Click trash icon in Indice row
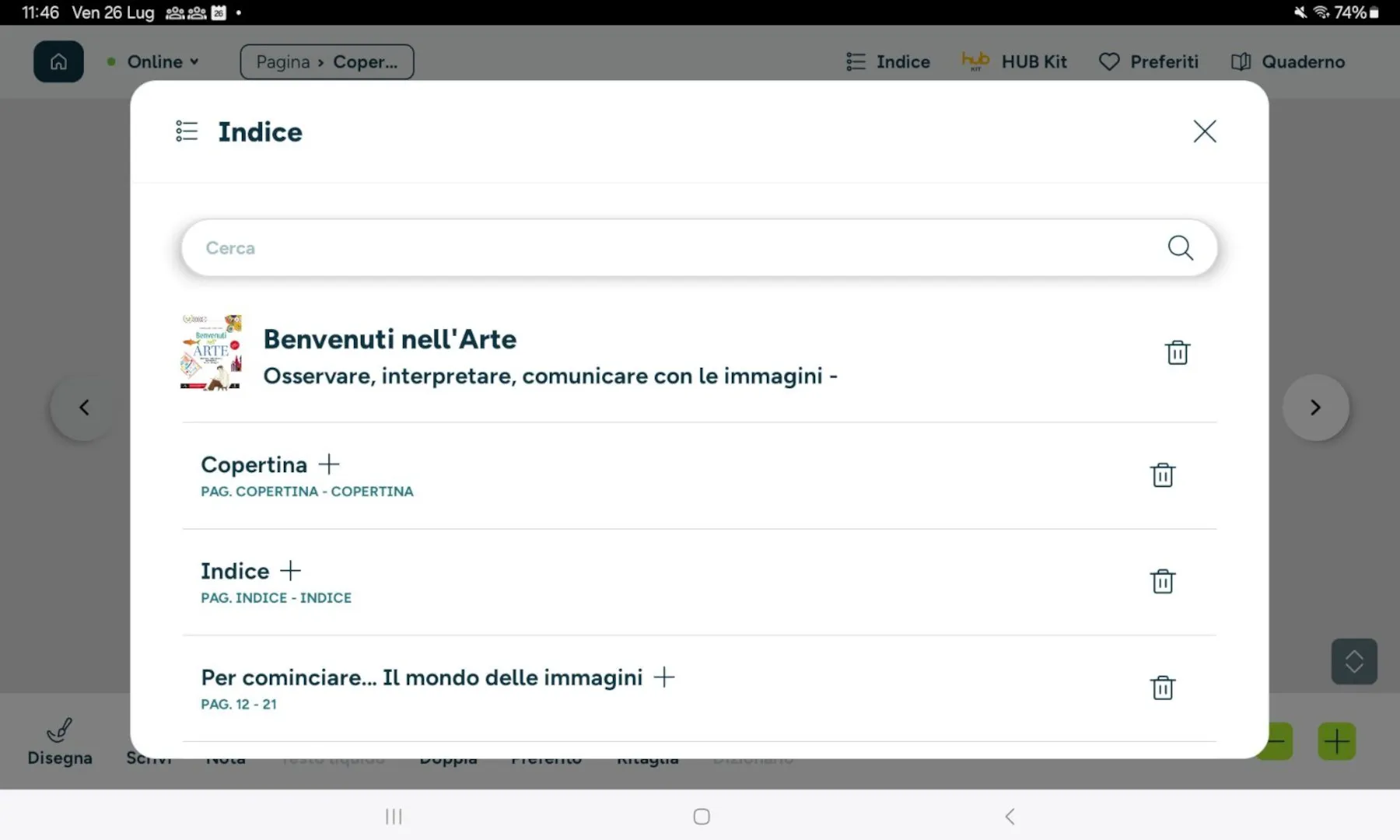 pos(1162,581)
